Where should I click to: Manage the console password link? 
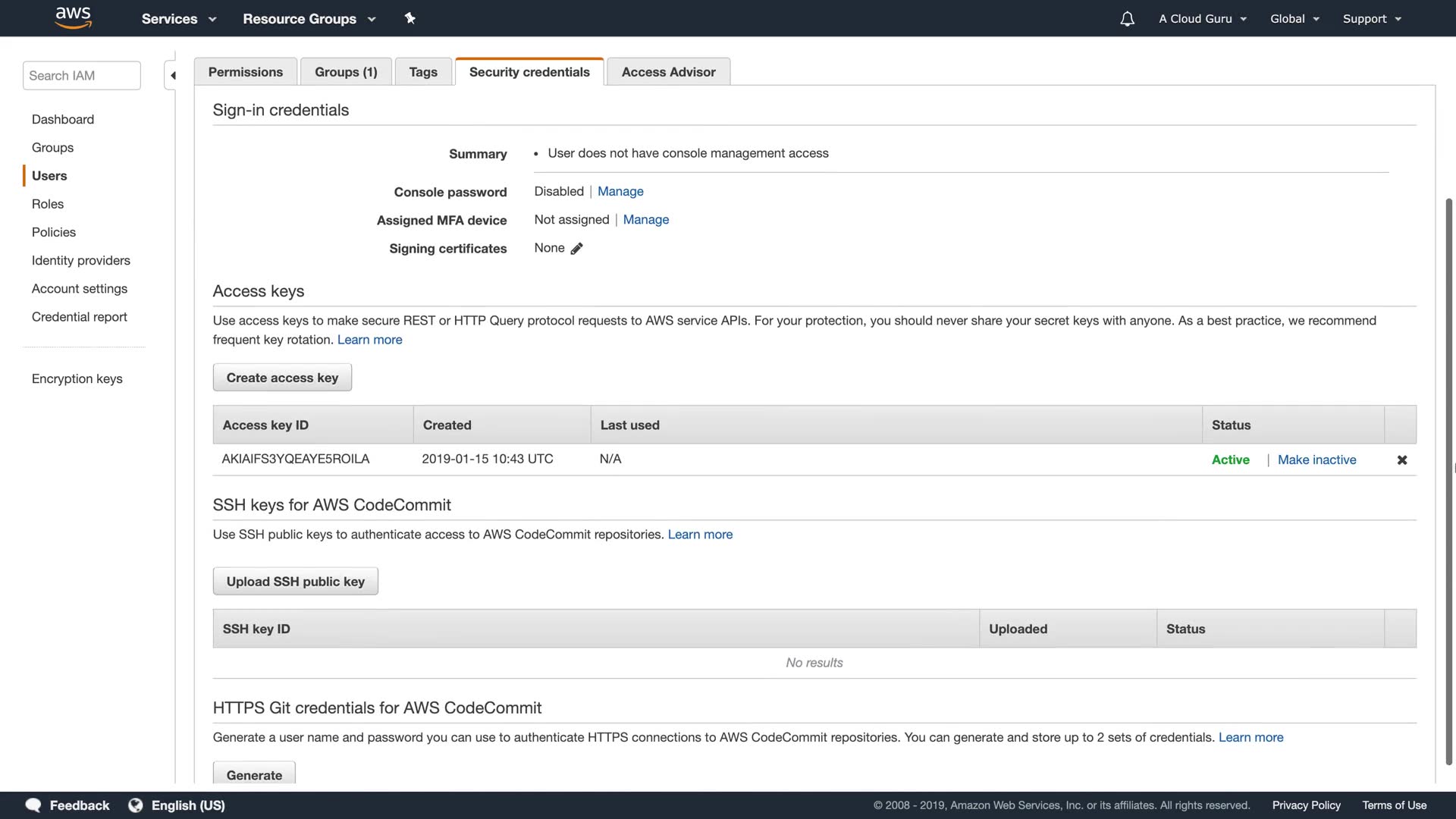point(620,191)
